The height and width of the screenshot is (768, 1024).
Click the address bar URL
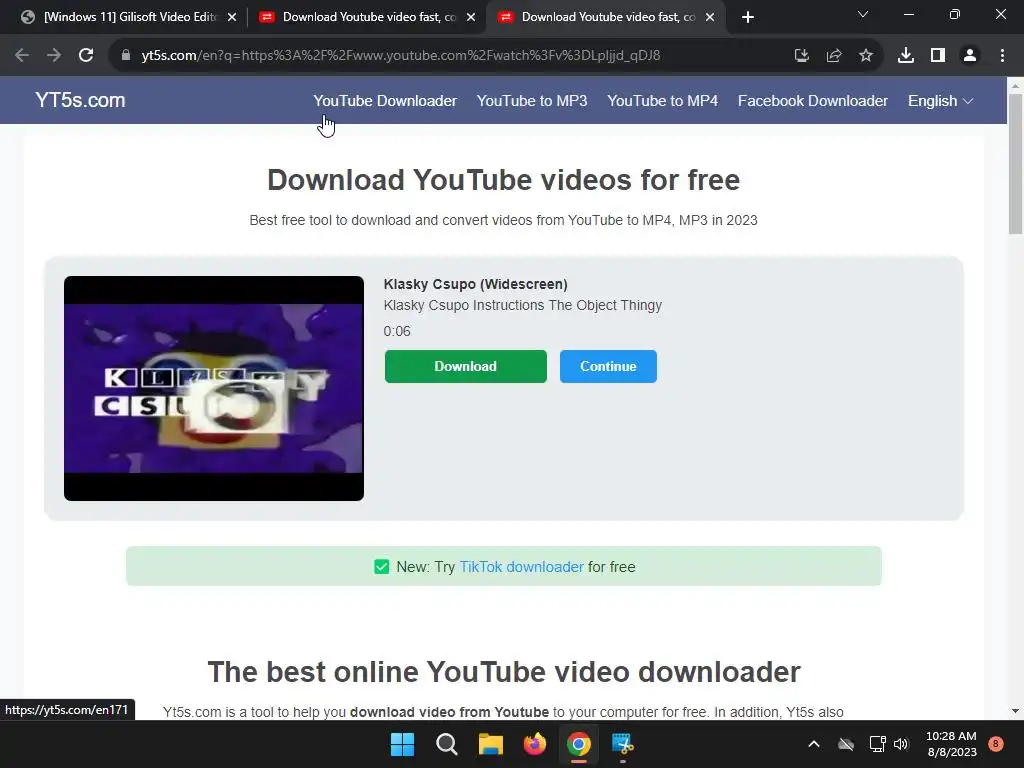(x=400, y=56)
